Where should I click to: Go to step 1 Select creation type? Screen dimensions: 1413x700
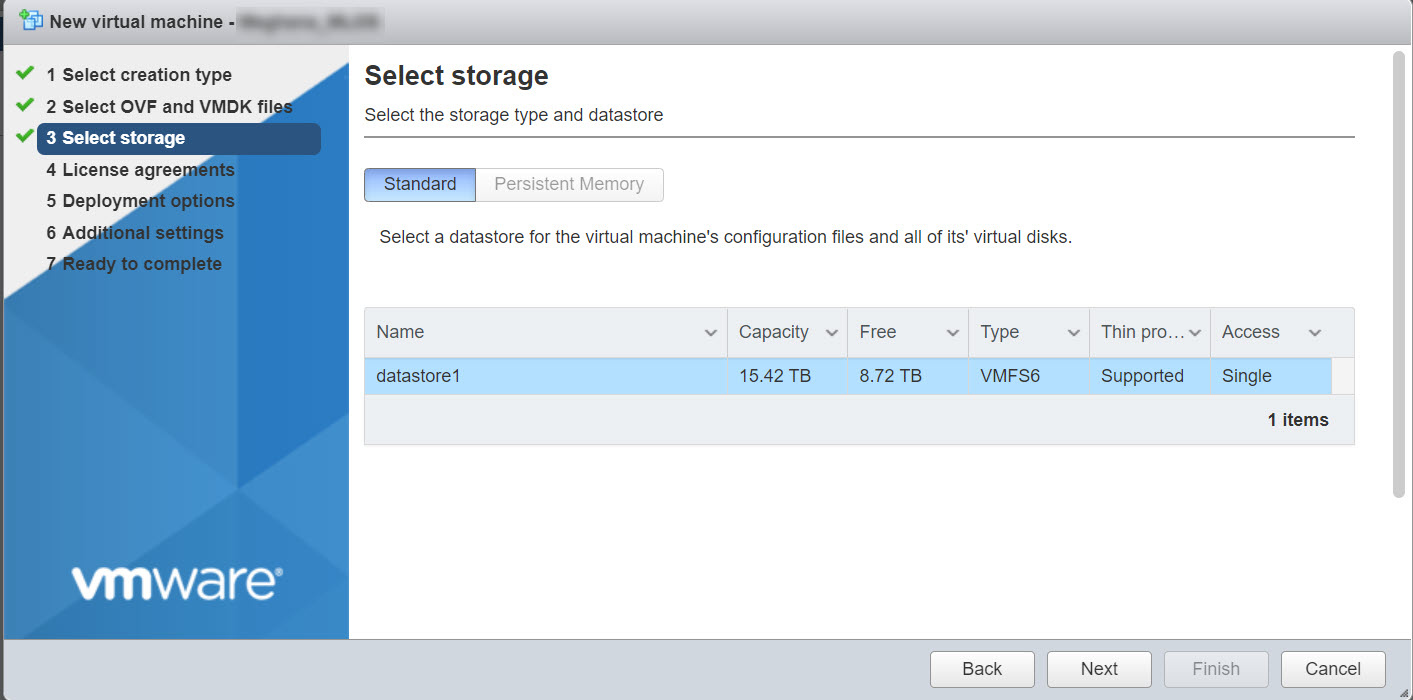click(x=139, y=75)
